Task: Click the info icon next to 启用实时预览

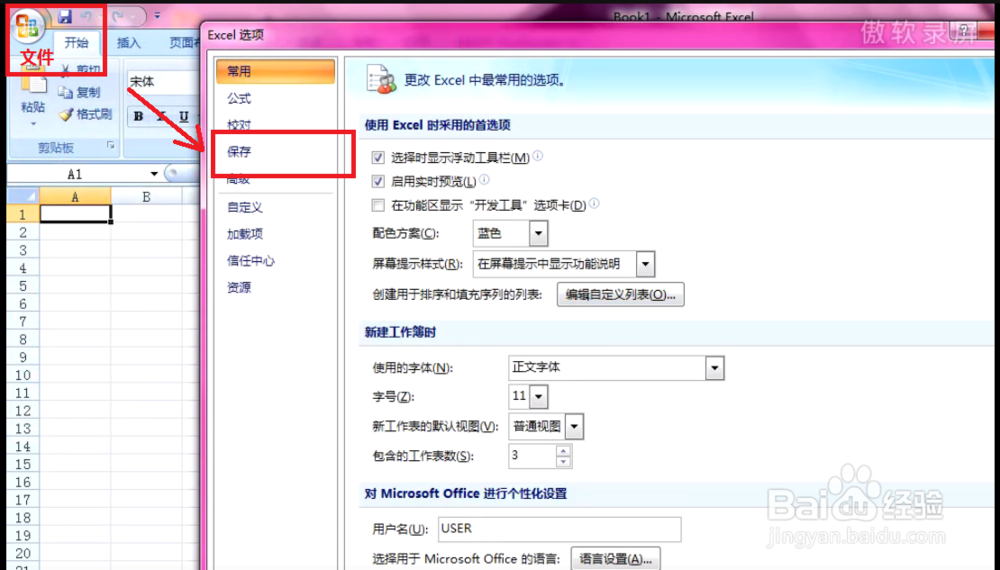Action: click(485, 180)
